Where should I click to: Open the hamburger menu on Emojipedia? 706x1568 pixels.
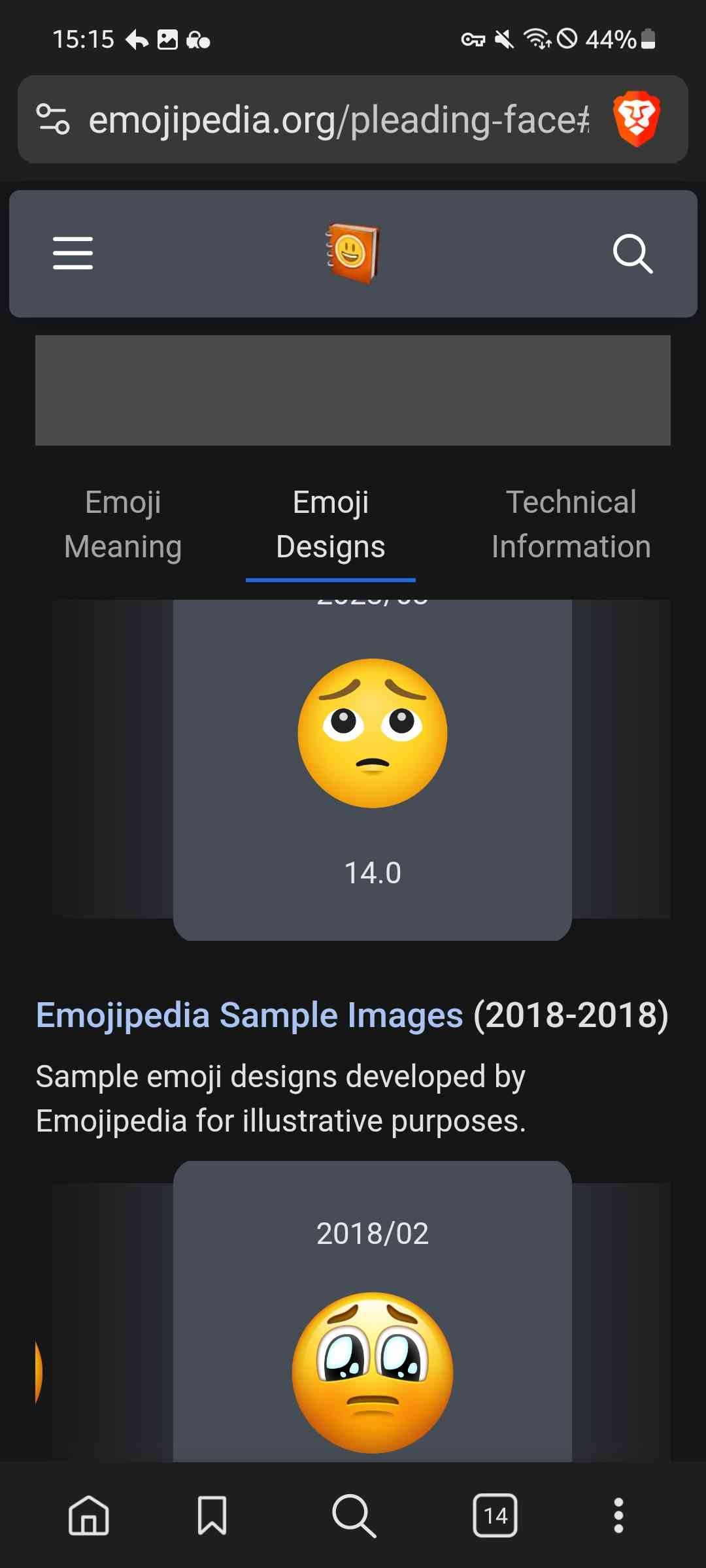coord(73,253)
